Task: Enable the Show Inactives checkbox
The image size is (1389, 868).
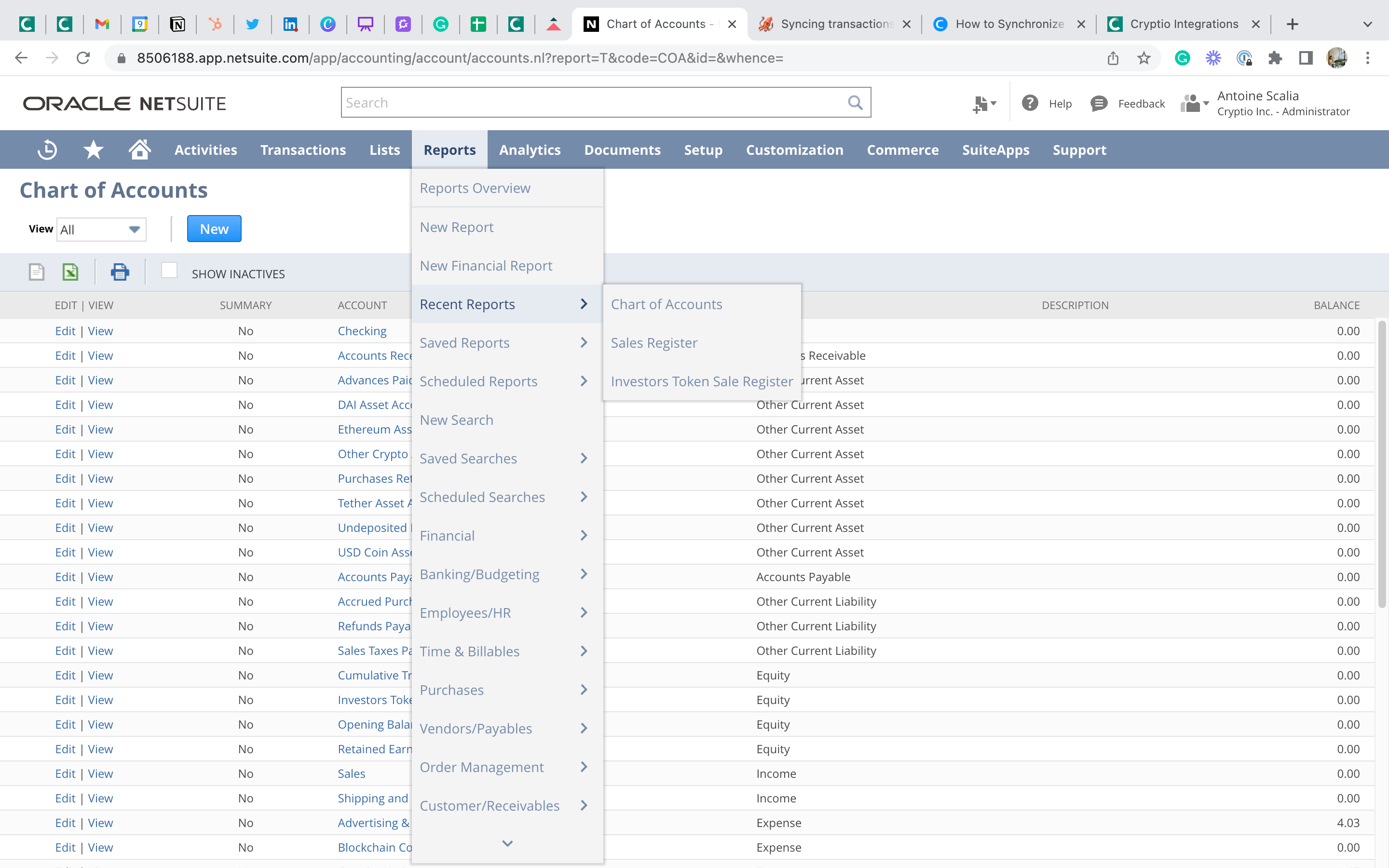Action: click(x=169, y=271)
